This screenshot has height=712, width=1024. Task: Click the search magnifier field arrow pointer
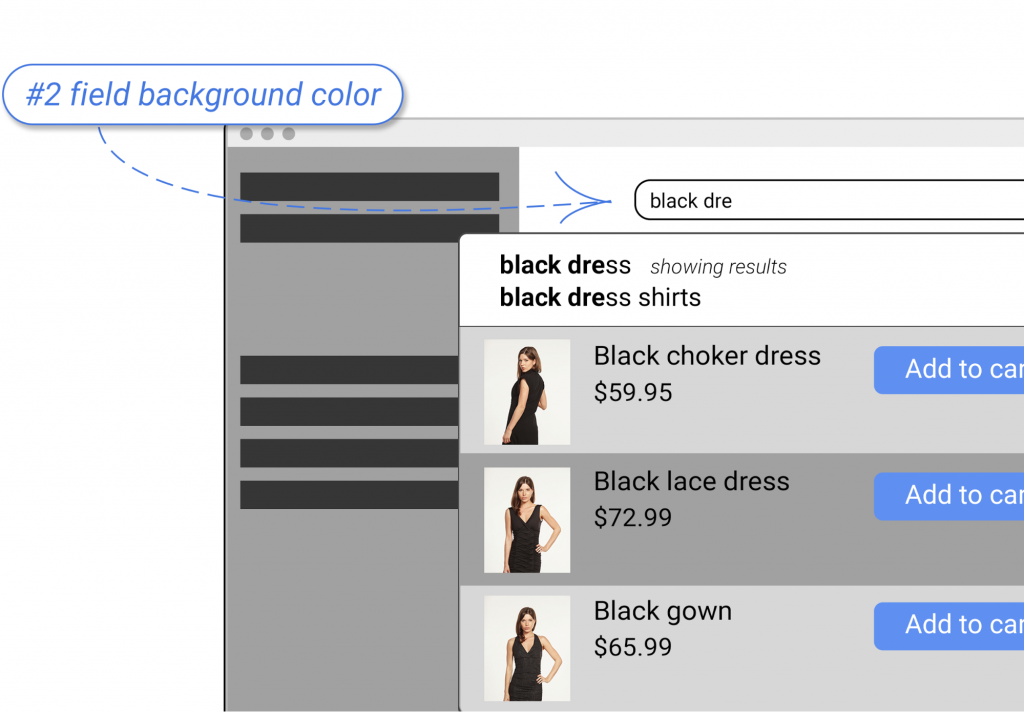[x=592, y=202]
